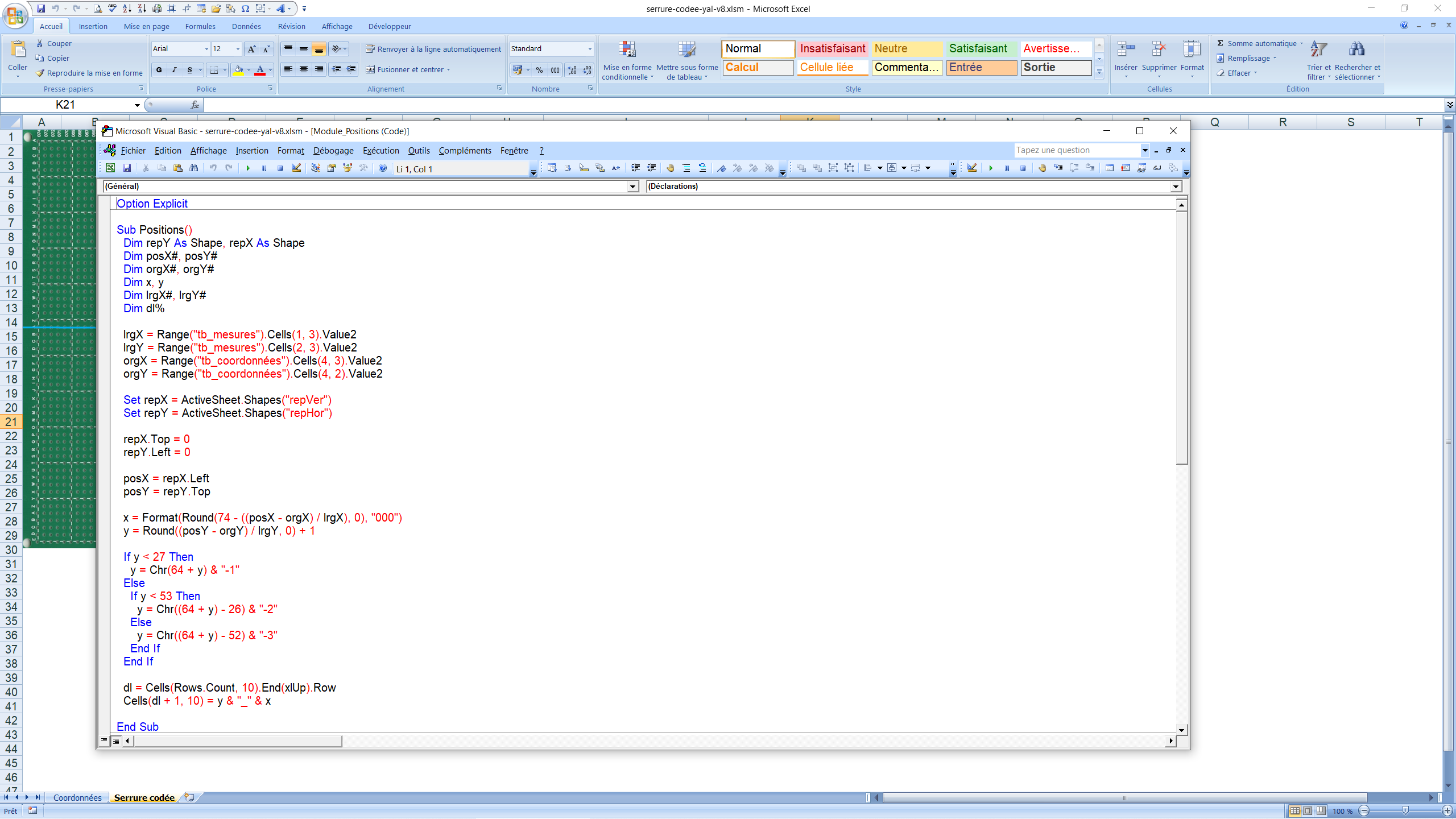This screenshot has height=819, width=1456.
Task: Click the Excel zoom slider handle
Action: [x=1405, y=811]
